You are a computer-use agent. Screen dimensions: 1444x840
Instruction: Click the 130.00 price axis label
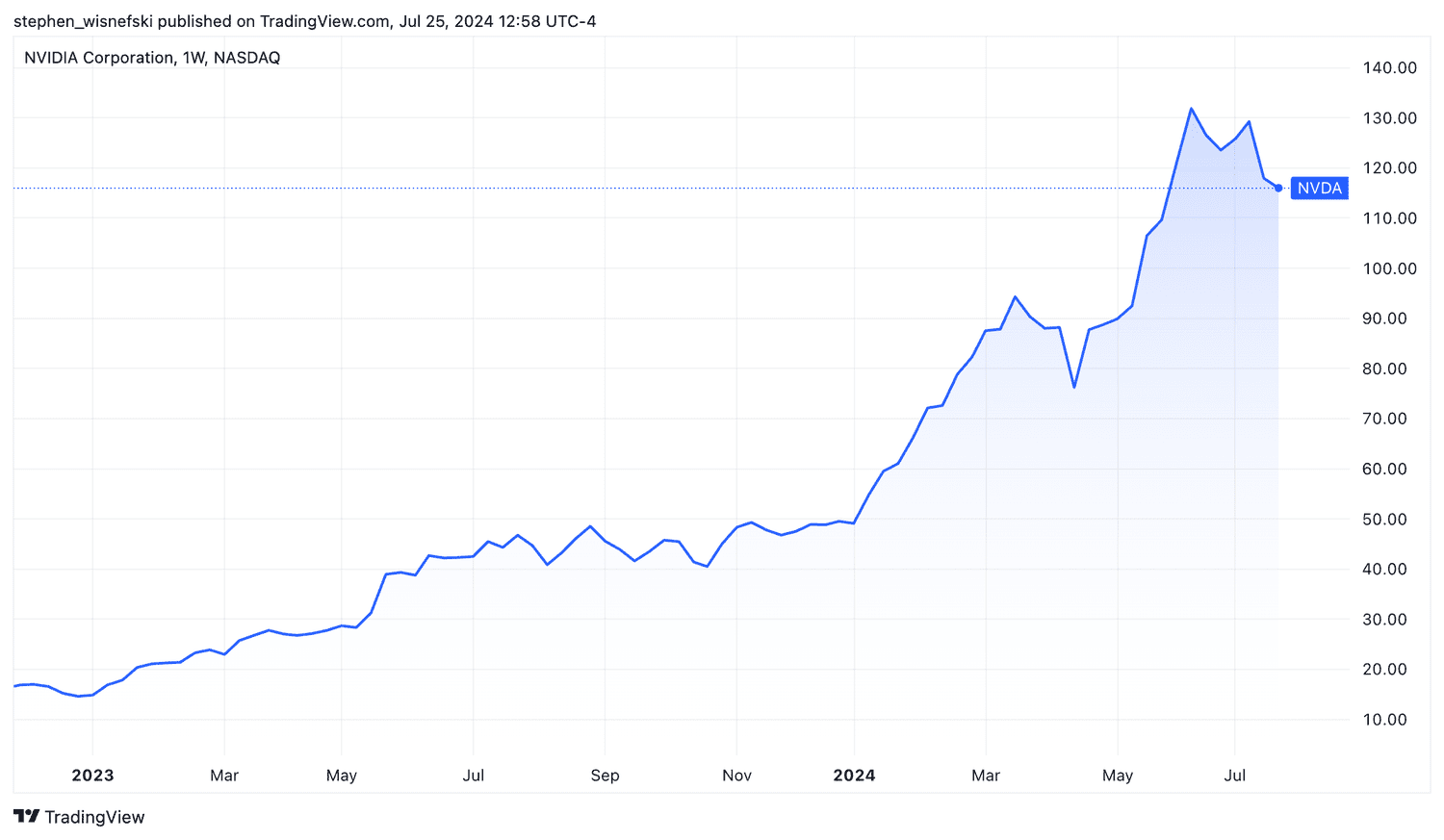(1389, 117)
